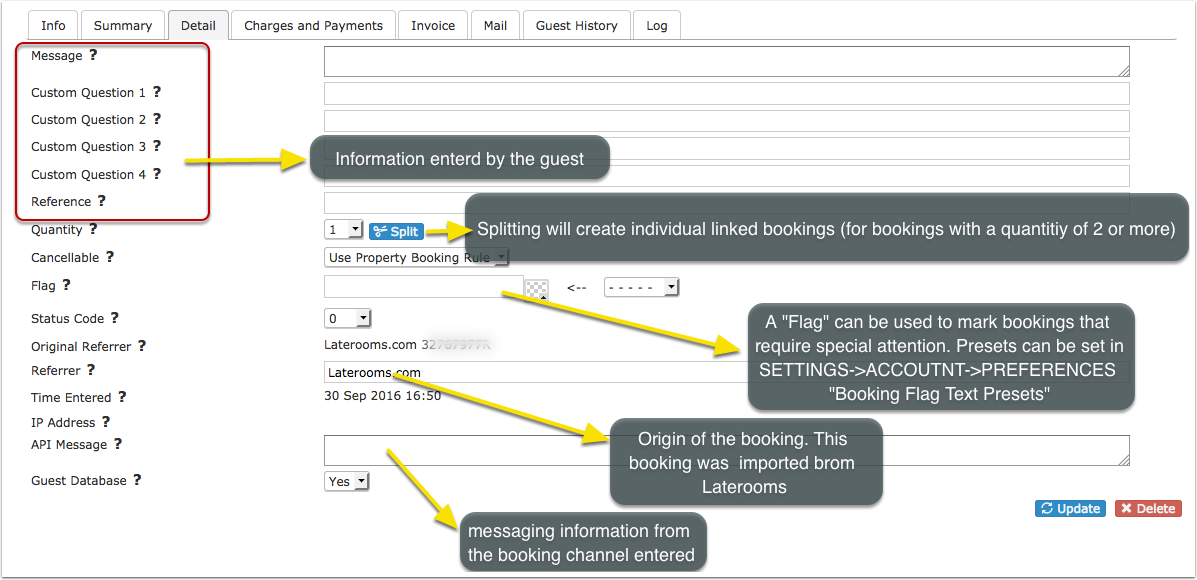Click the Flag text input field
The height and width of the screenshot is (580, 1197).
[424, 286]
